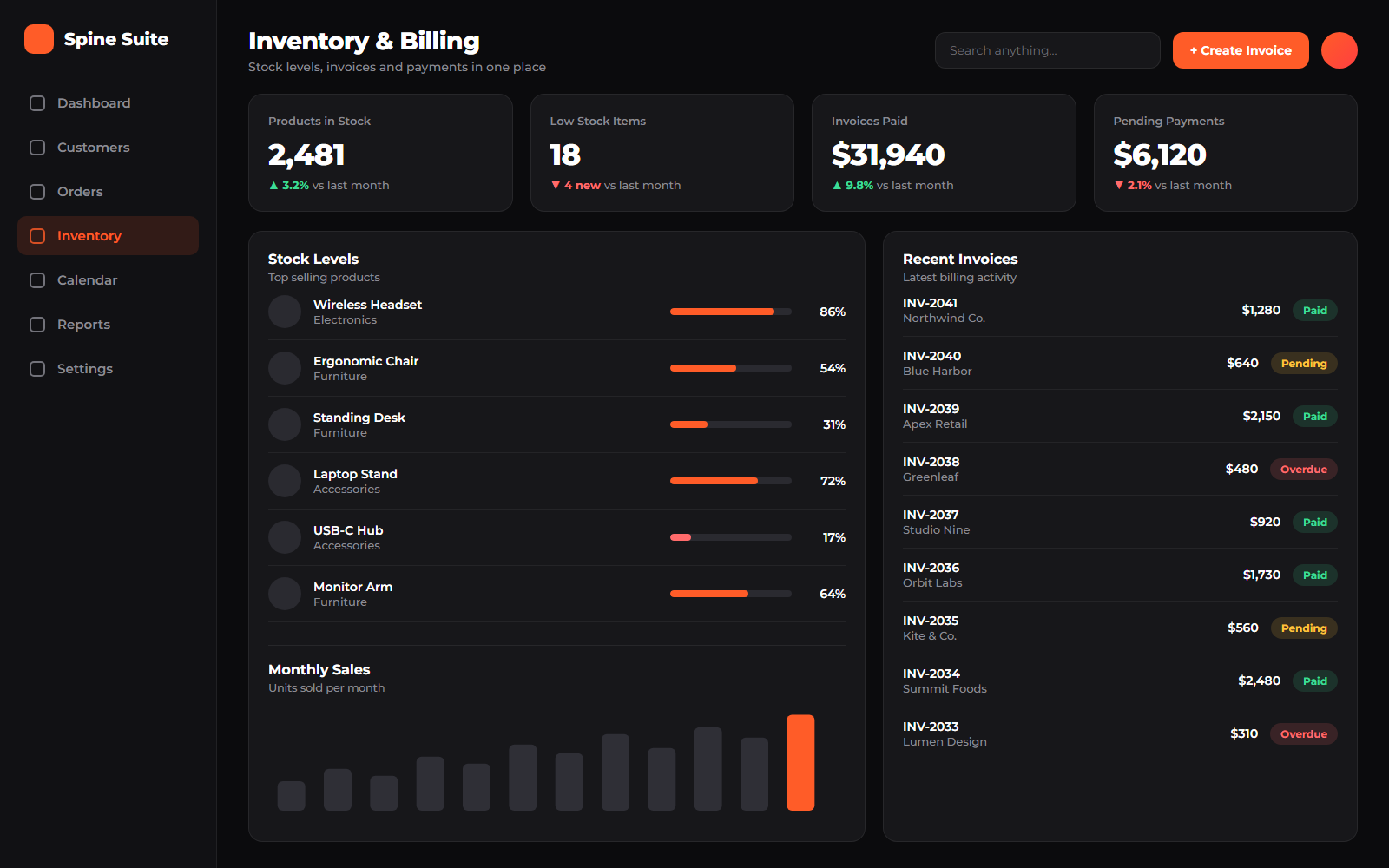Click the Create Invoice button
1389x868 pixels.
pos(1241,50)
